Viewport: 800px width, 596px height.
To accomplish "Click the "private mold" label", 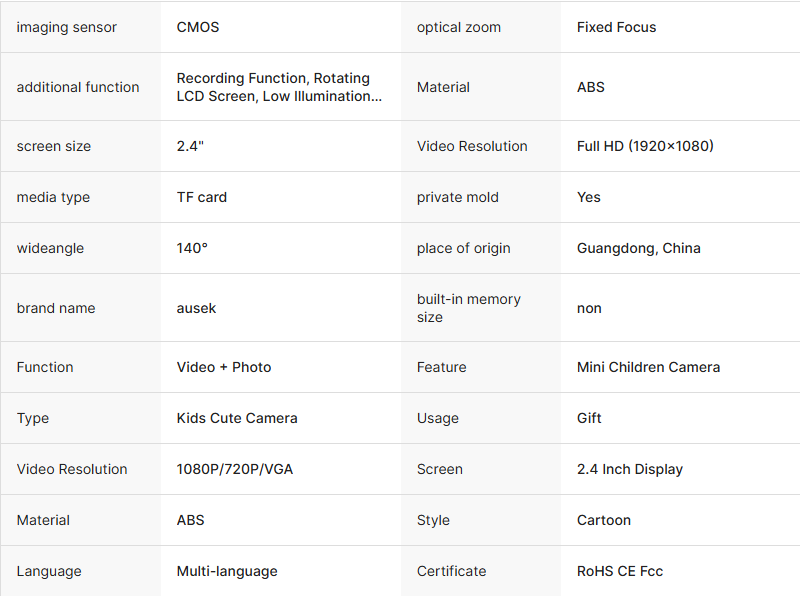I will 457,197.
